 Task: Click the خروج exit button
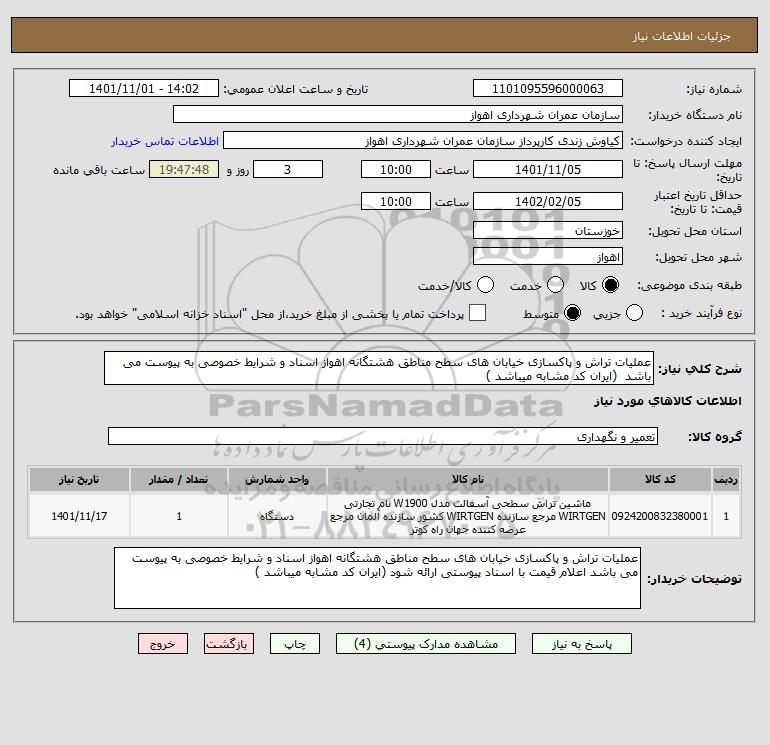tap(163, 644)
